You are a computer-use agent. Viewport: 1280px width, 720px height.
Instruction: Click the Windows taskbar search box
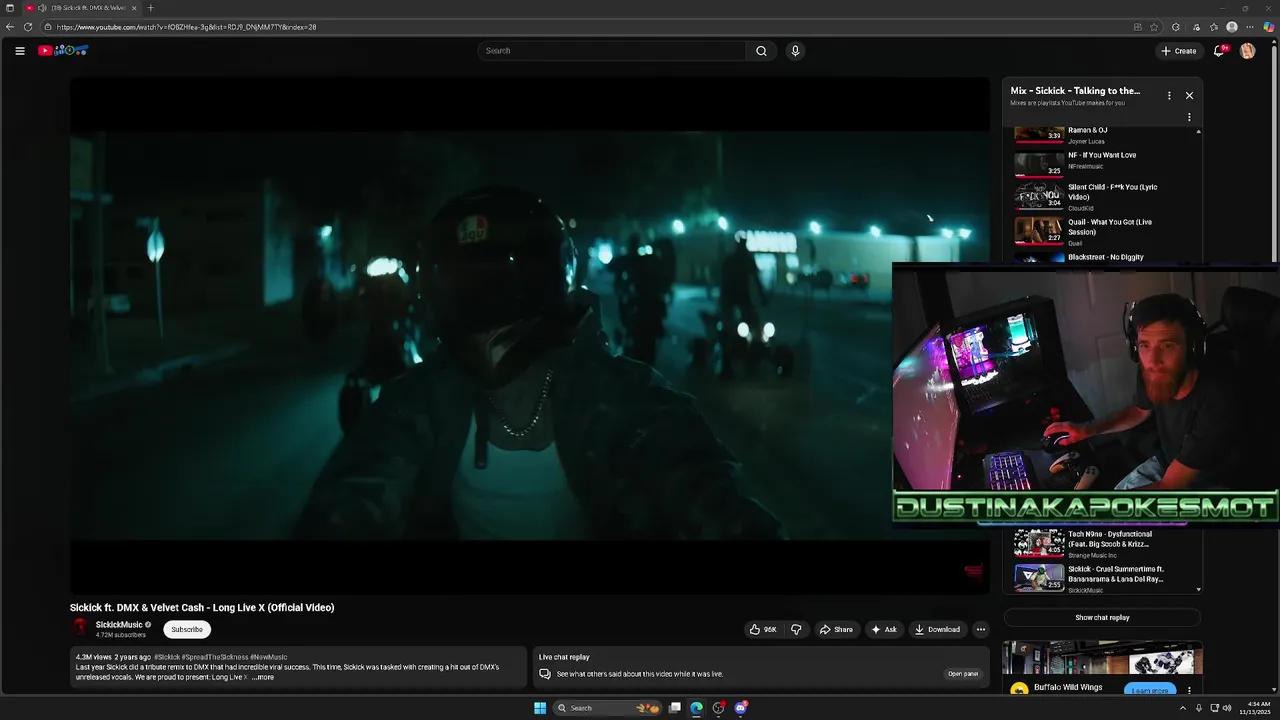606,708
